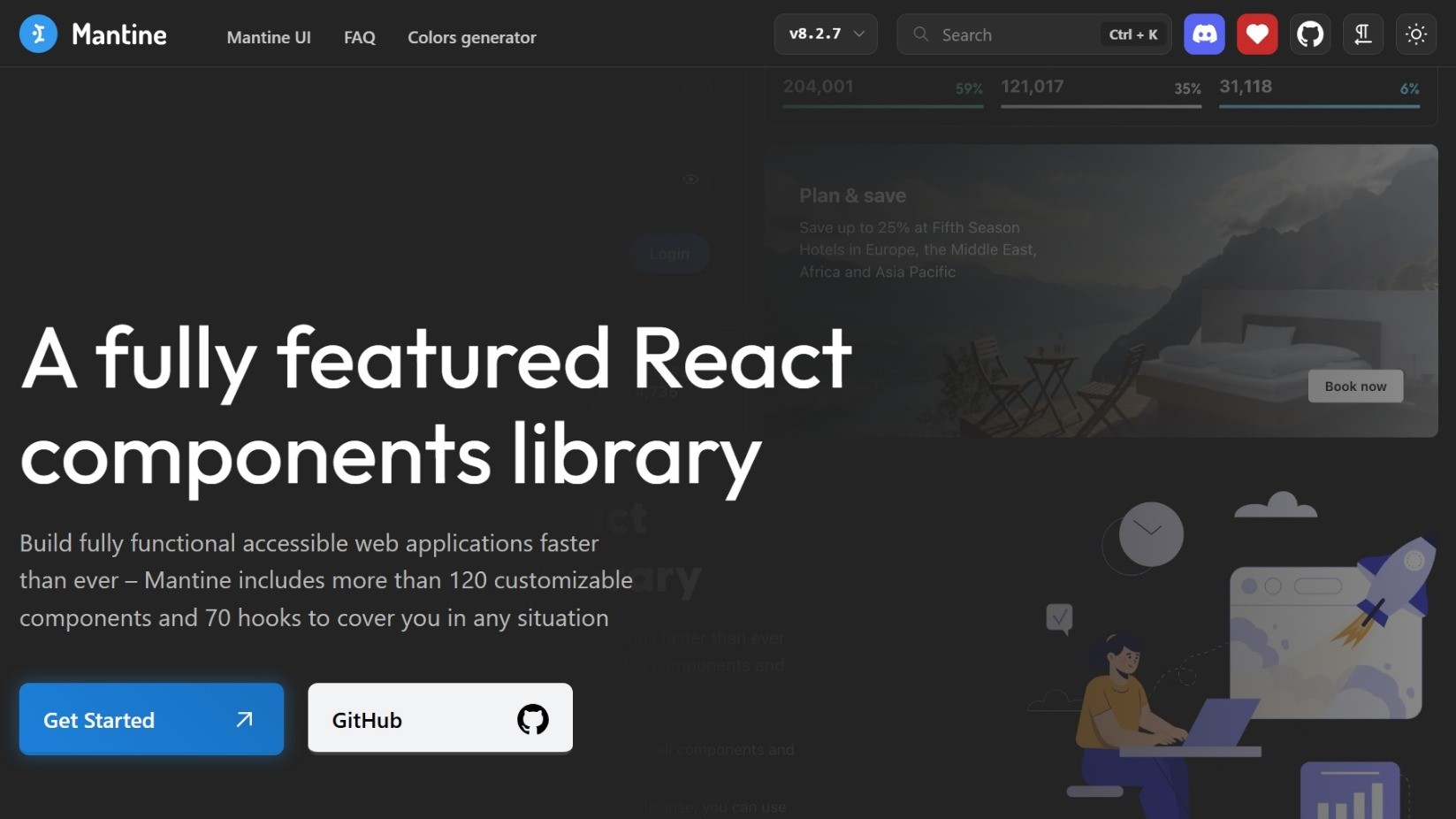The image size is (1456, 819).
Task: Go to the FAQ page
Action: point(360,37)
